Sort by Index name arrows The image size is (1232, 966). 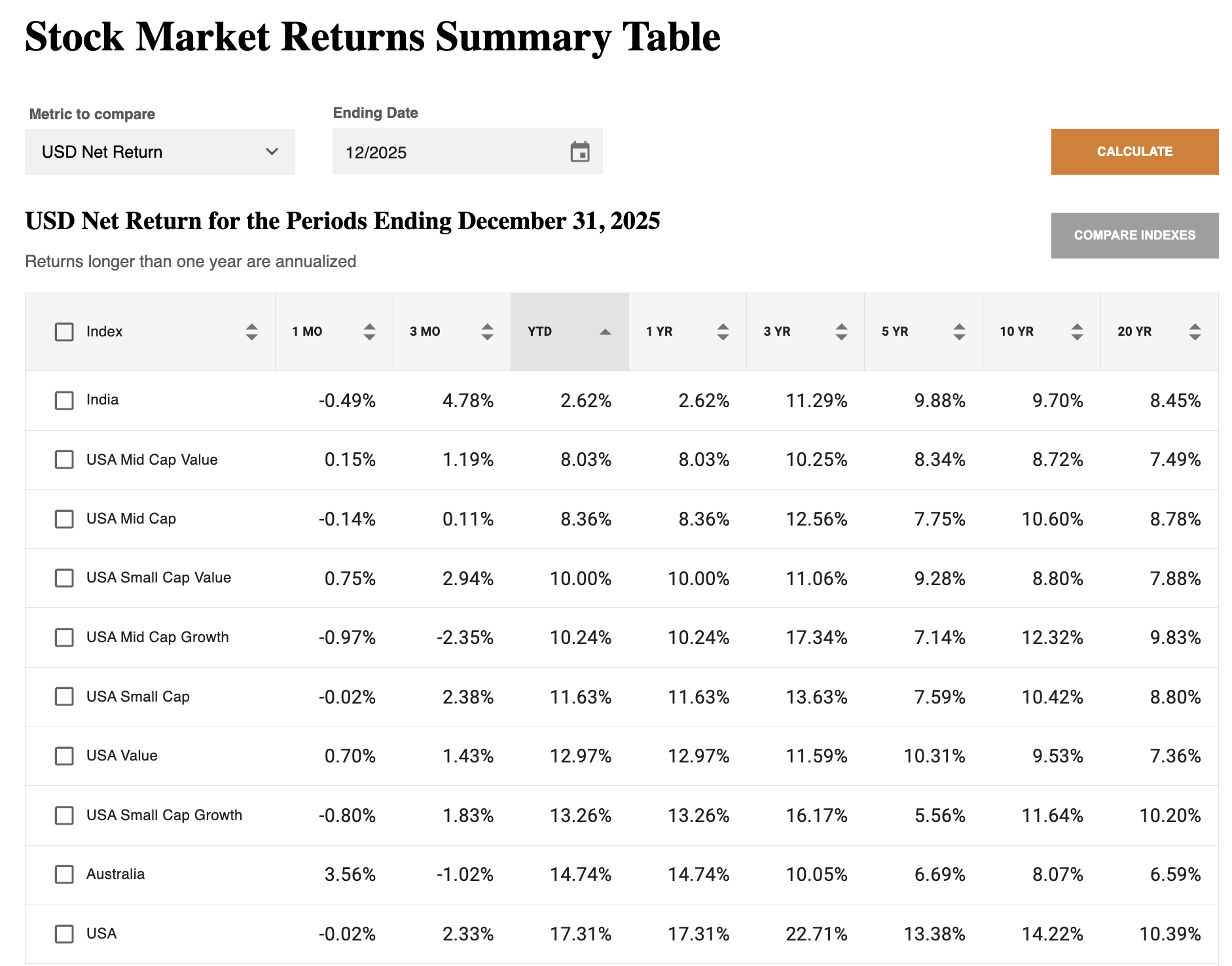pyautogui.click(x=251, y=332)
